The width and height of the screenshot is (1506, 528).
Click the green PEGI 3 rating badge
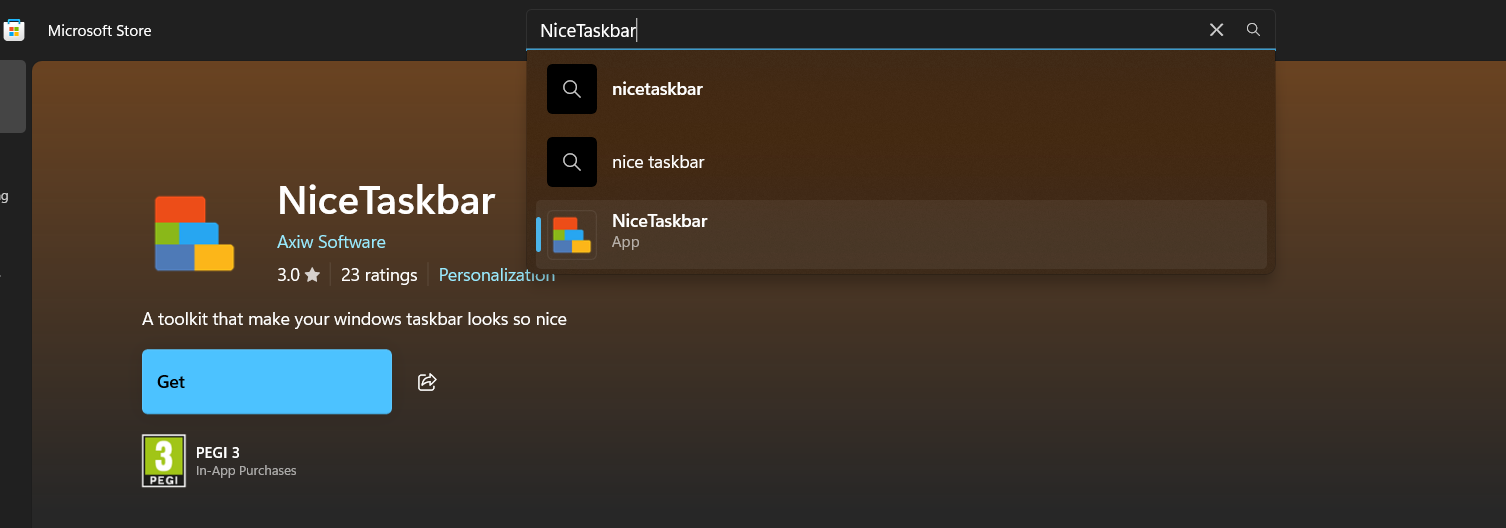pos(163,461)
